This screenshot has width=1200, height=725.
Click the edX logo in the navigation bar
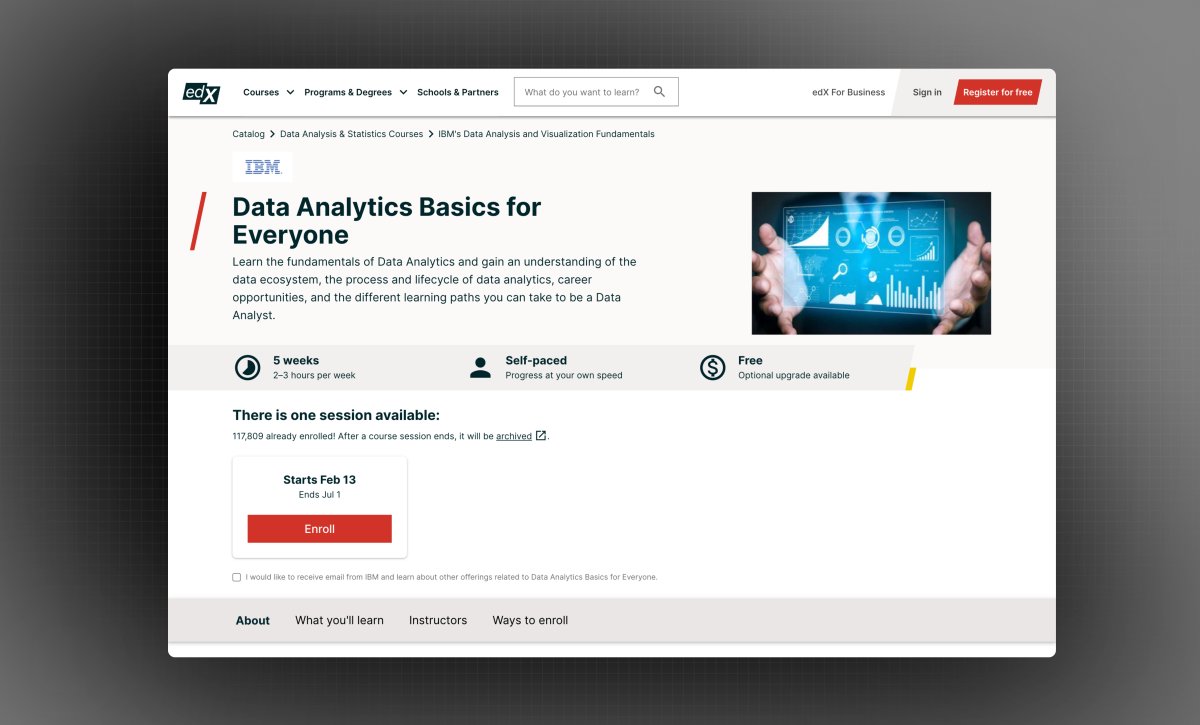200,92
